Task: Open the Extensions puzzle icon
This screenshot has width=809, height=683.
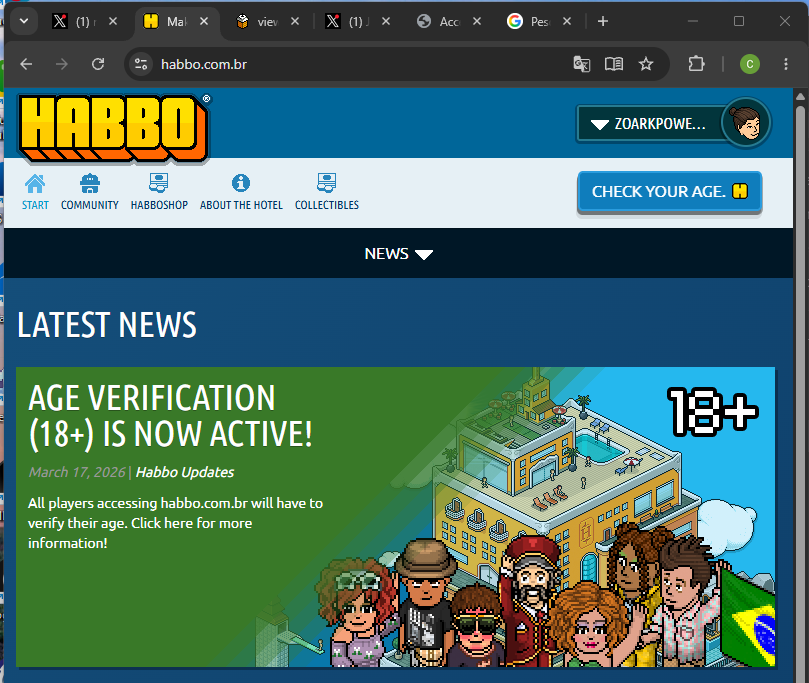Action: tap(696, 64)
